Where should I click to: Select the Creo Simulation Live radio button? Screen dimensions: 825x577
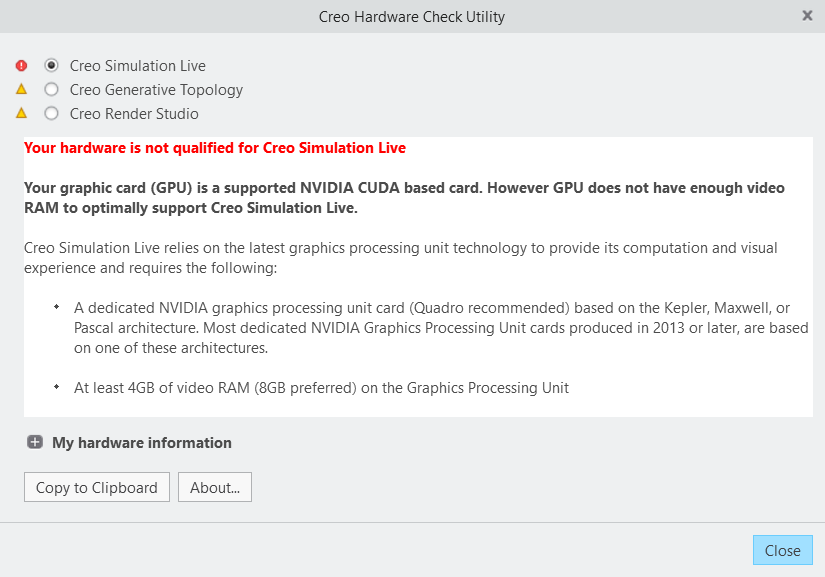tap(51, 66)
